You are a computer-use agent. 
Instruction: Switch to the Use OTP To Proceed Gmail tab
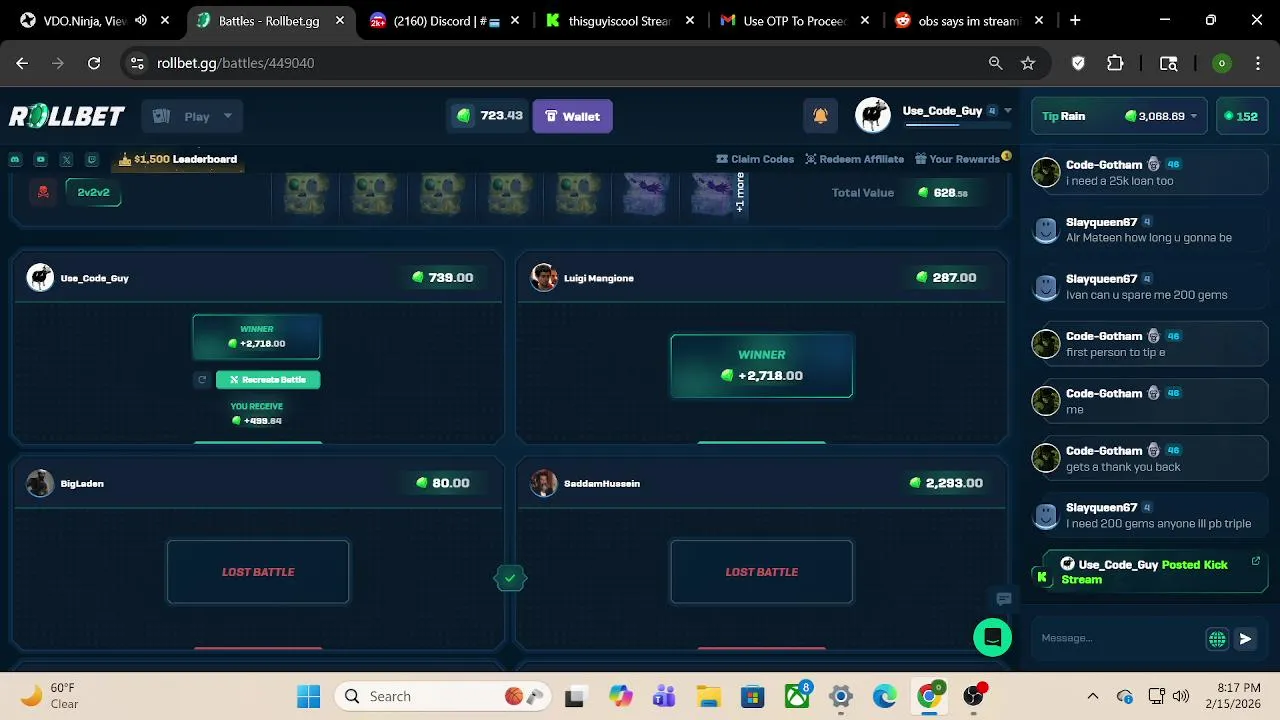point(795,20)
